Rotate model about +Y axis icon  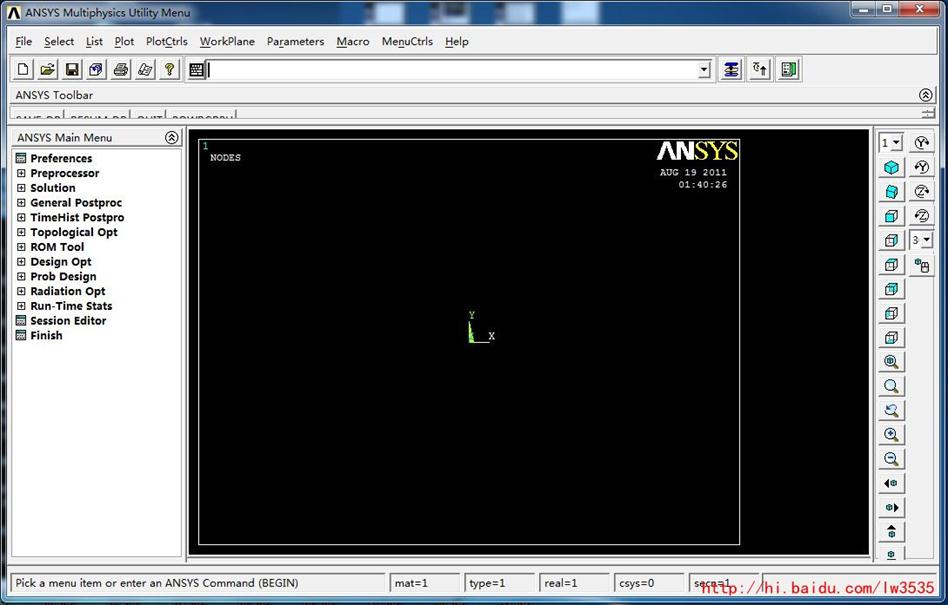tap(921, 143)
